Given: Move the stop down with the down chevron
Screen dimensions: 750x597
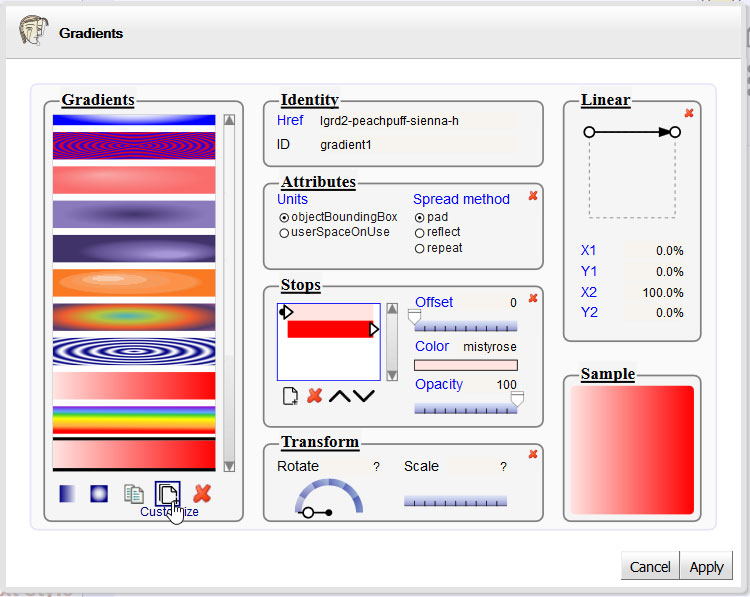Looking at the screenshot, I should point(364,396).
